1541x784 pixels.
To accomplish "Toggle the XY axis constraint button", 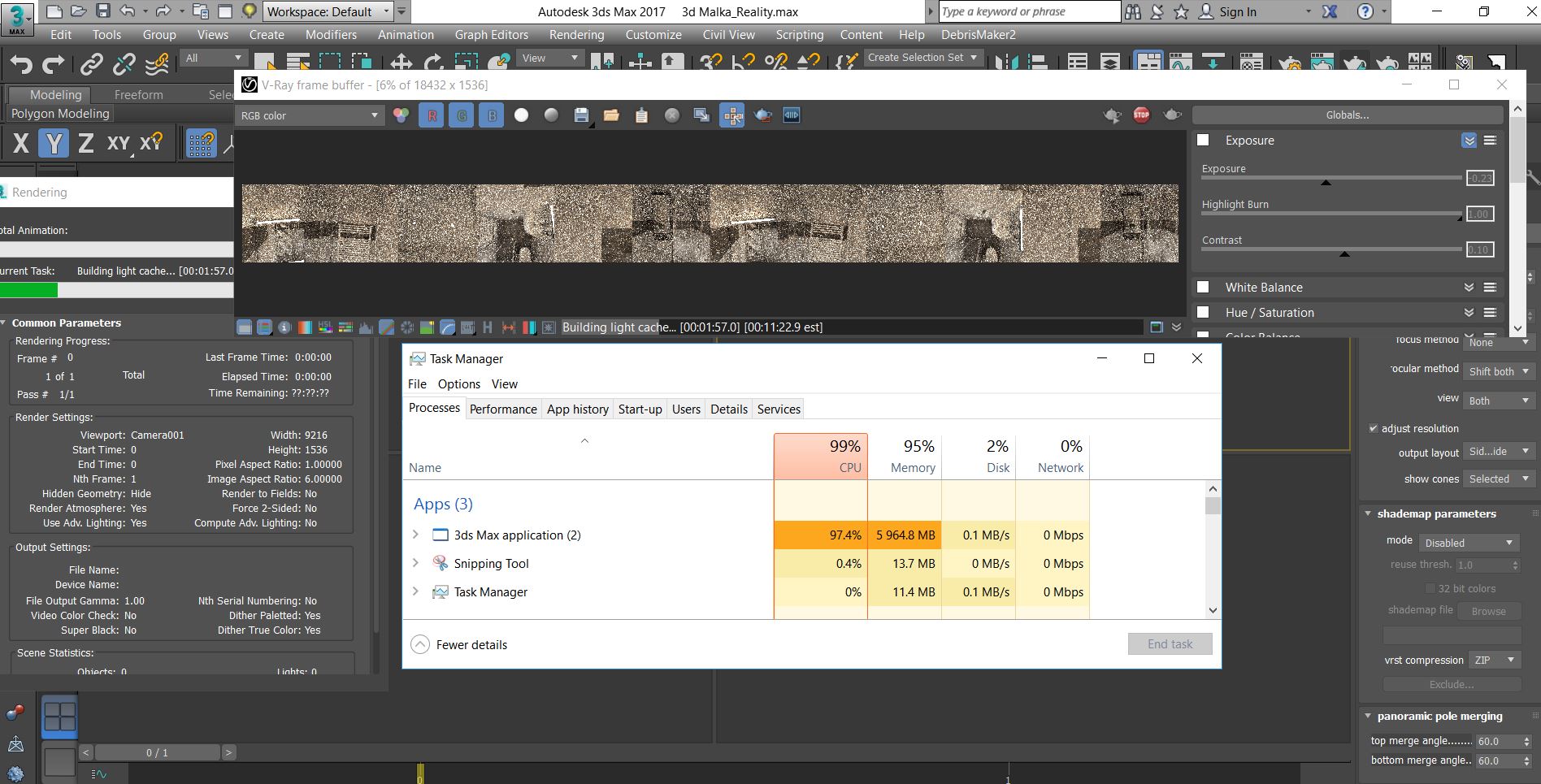I will click(119, 144).
